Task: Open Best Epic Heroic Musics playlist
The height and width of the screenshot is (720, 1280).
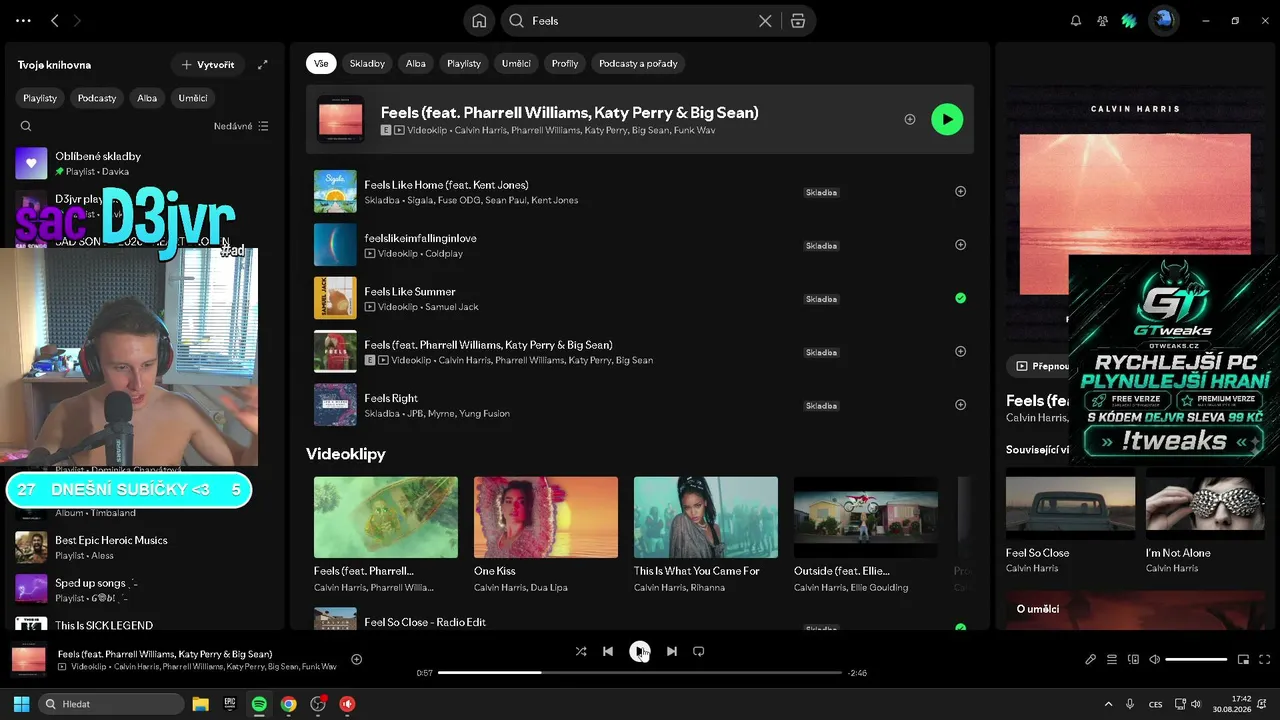Action: (144, 547)
